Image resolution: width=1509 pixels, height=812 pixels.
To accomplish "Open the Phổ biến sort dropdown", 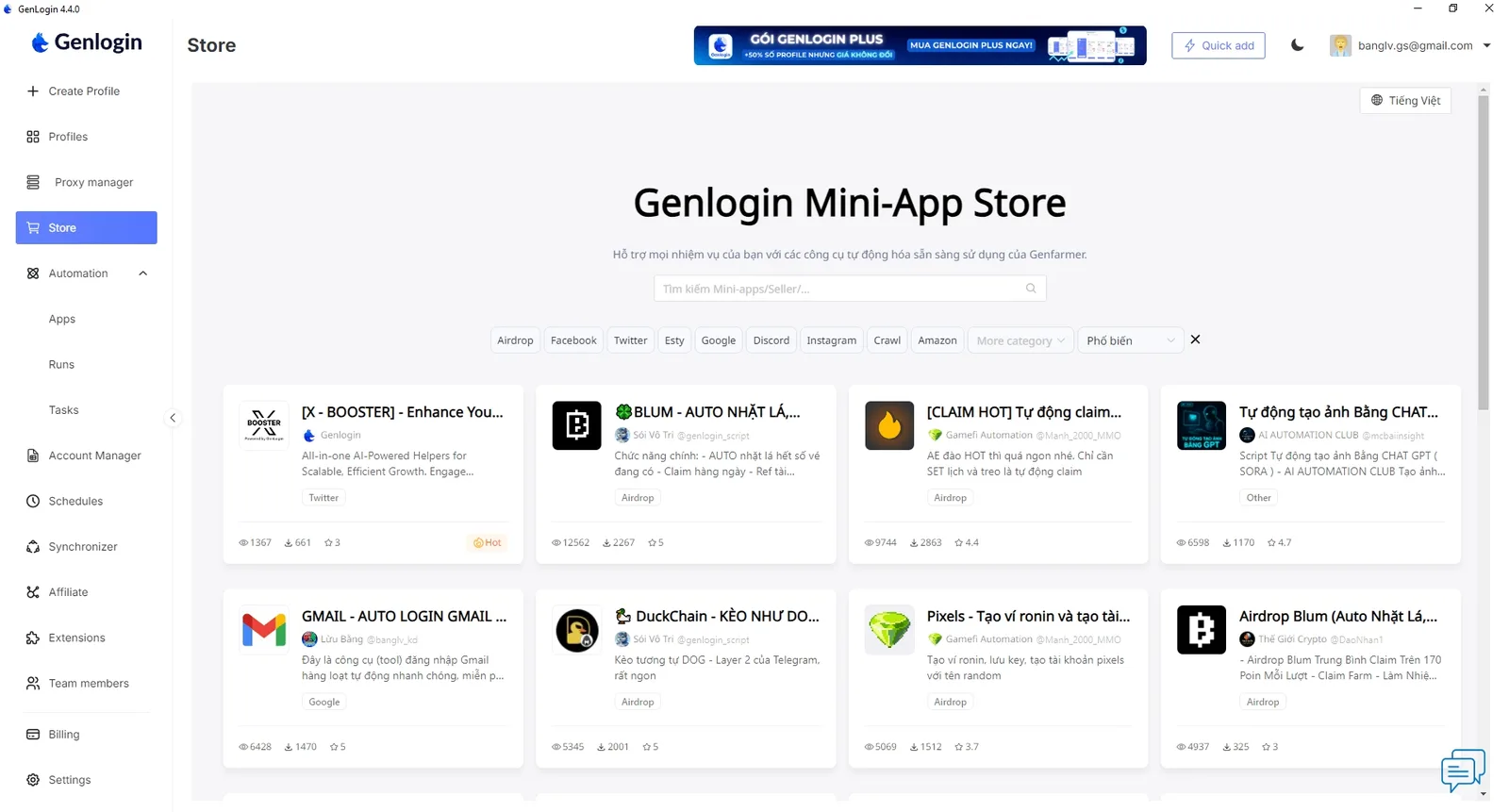I will (1130, 340).
